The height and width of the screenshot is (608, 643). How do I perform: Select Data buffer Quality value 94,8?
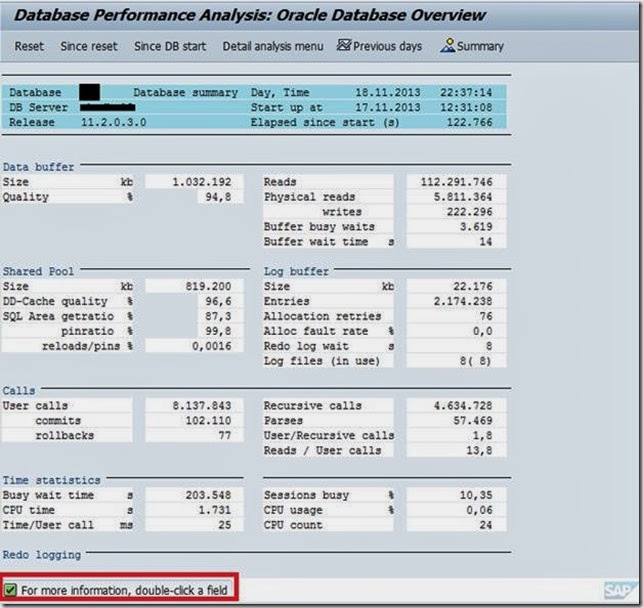[x=221, y=197]
